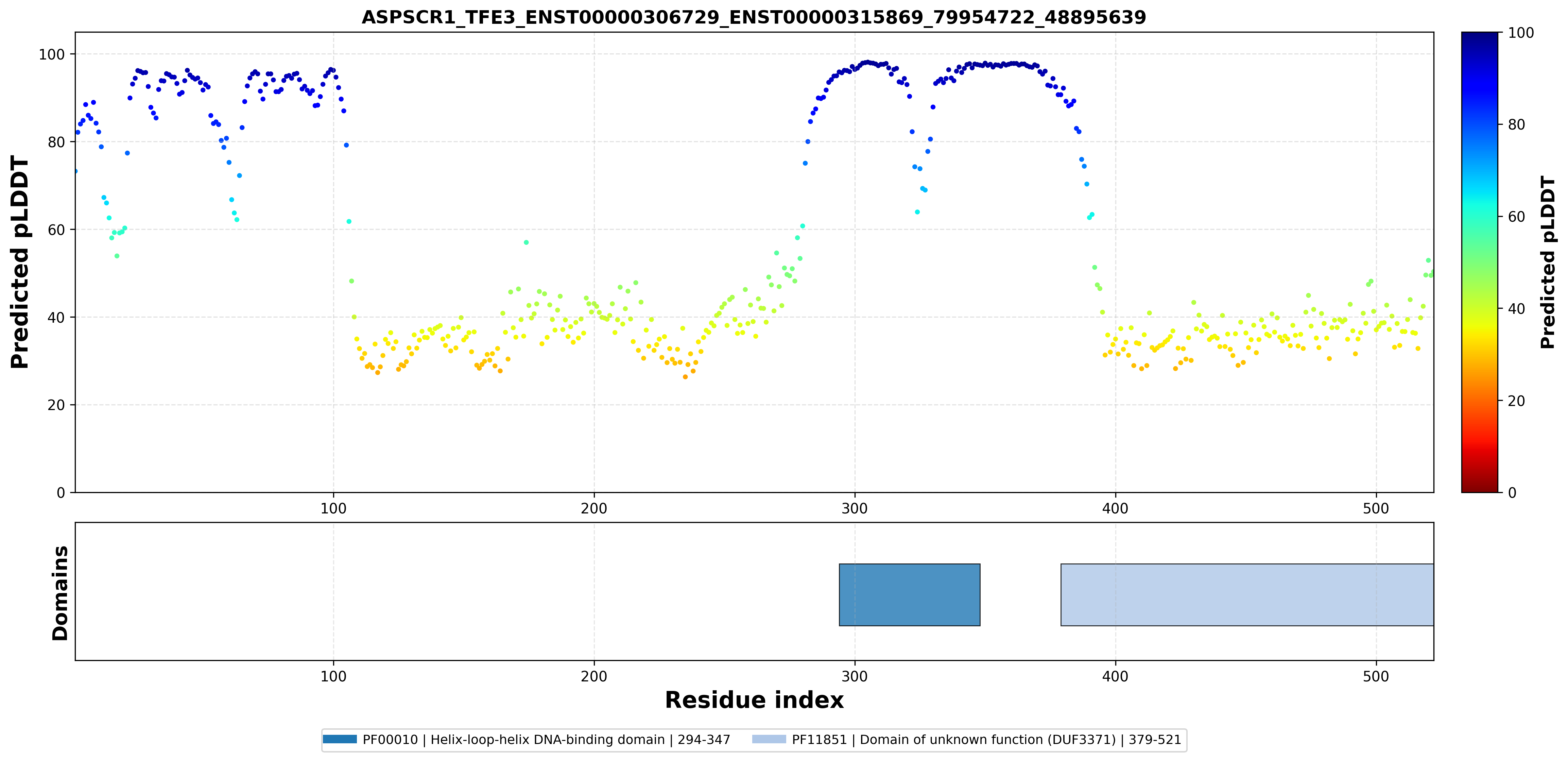The width and height of the screenshot is (1568, 762).
Task: Click the DUF3371 light blue domain bar
Action: (1247, 594)
